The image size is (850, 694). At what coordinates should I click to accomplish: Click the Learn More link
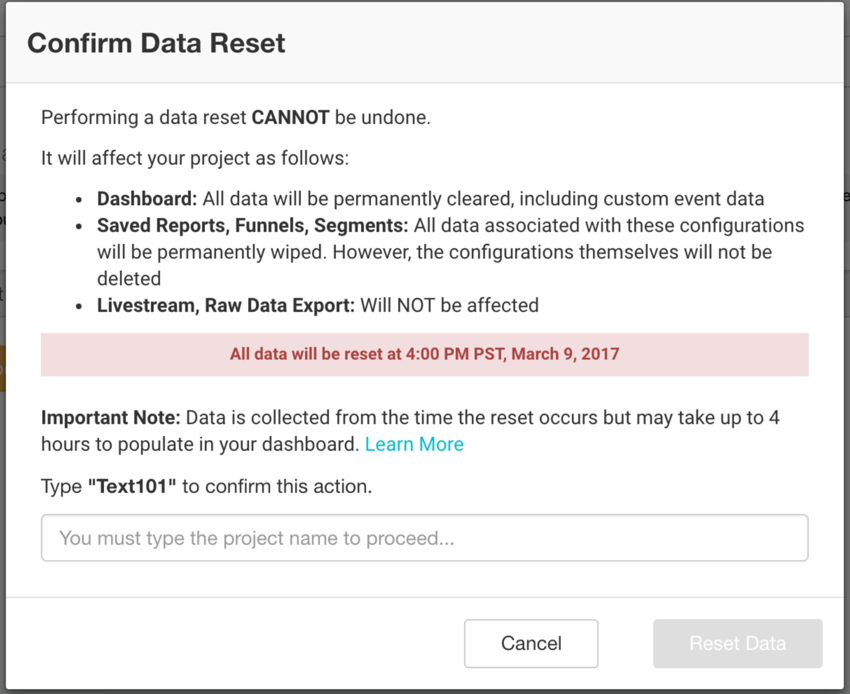(x=414, y=443)
